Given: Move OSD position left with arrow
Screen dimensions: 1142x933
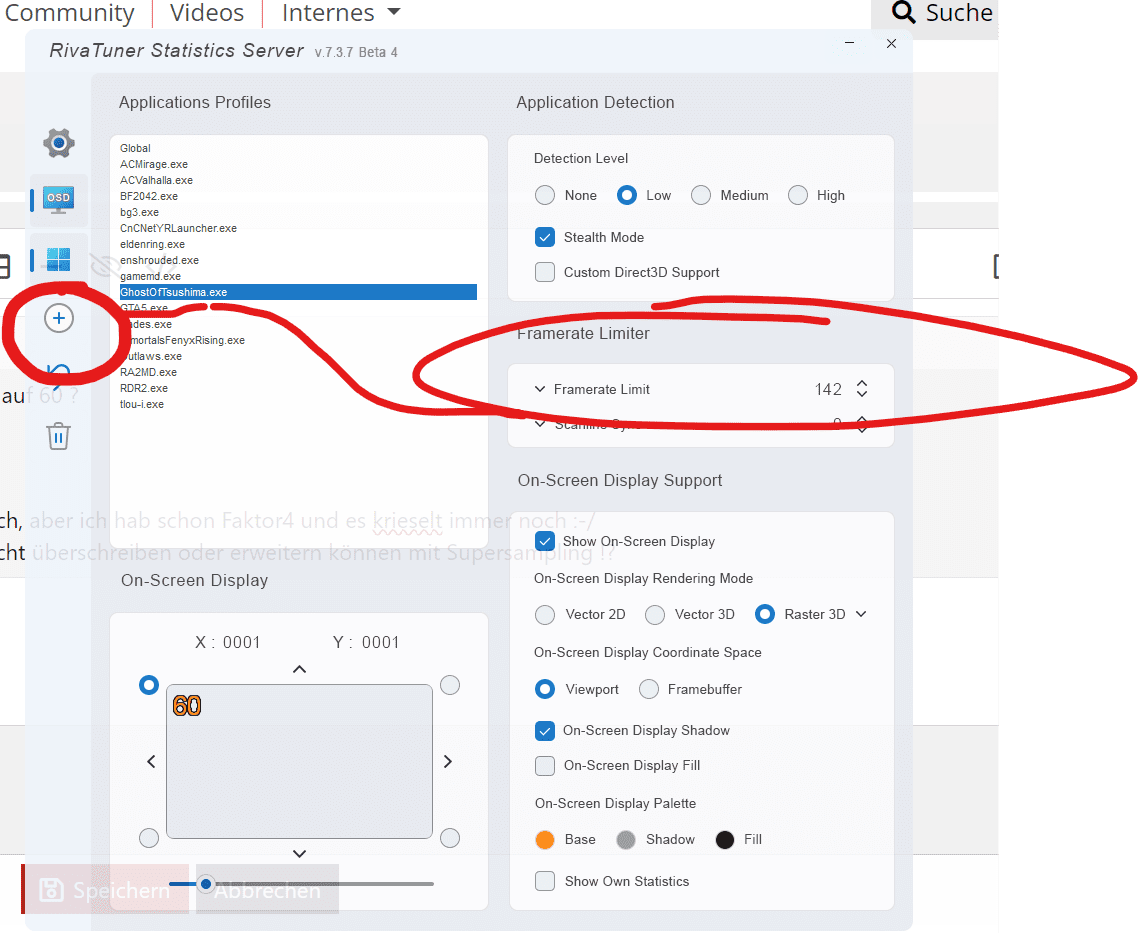Looking at the screenshot, I should click(x=151, y=761).
